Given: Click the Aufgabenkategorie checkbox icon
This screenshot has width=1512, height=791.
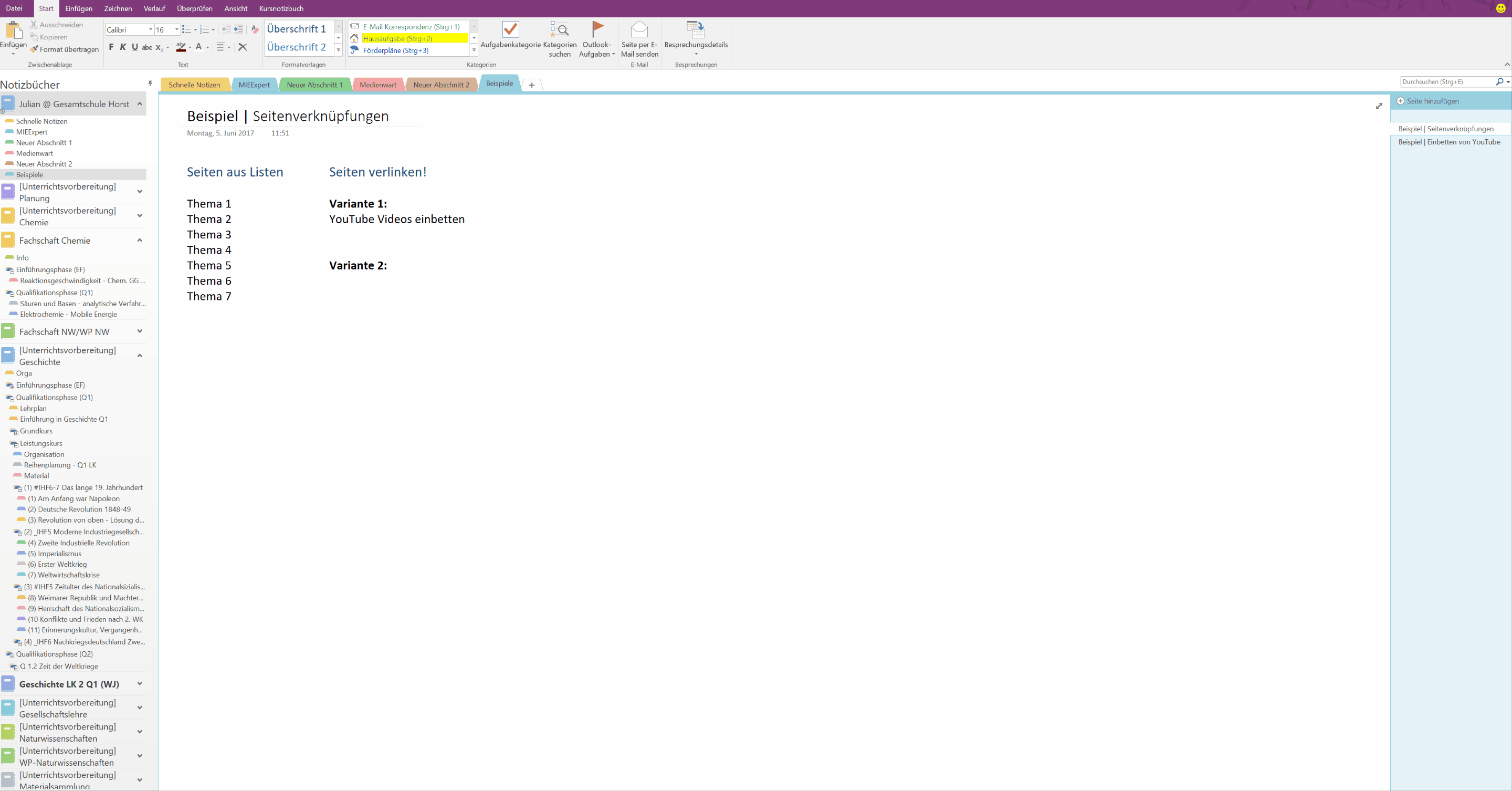Looking at the screenshot, I should point(511,29).
